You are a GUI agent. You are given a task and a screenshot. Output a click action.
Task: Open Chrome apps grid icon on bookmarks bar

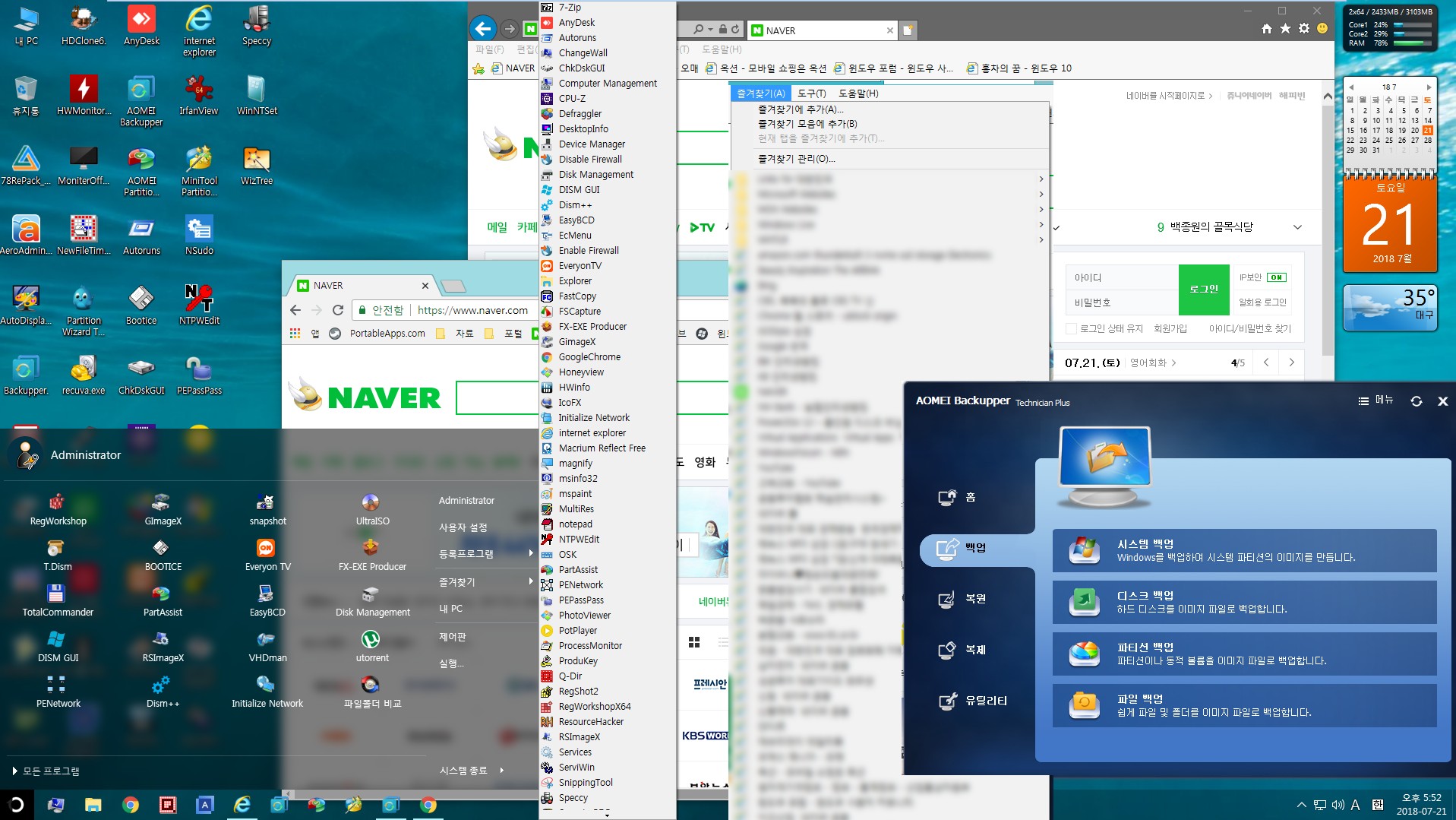tap(295, 334)
